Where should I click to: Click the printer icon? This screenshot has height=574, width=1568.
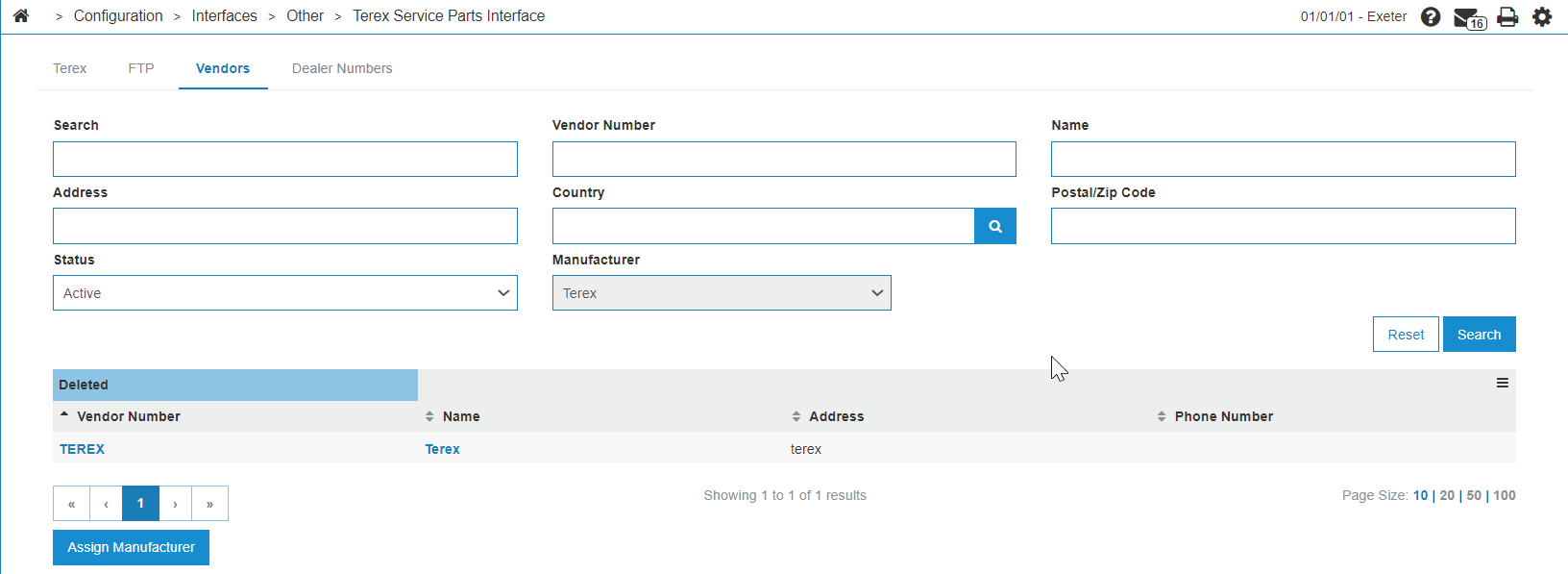coord(1507,16)
